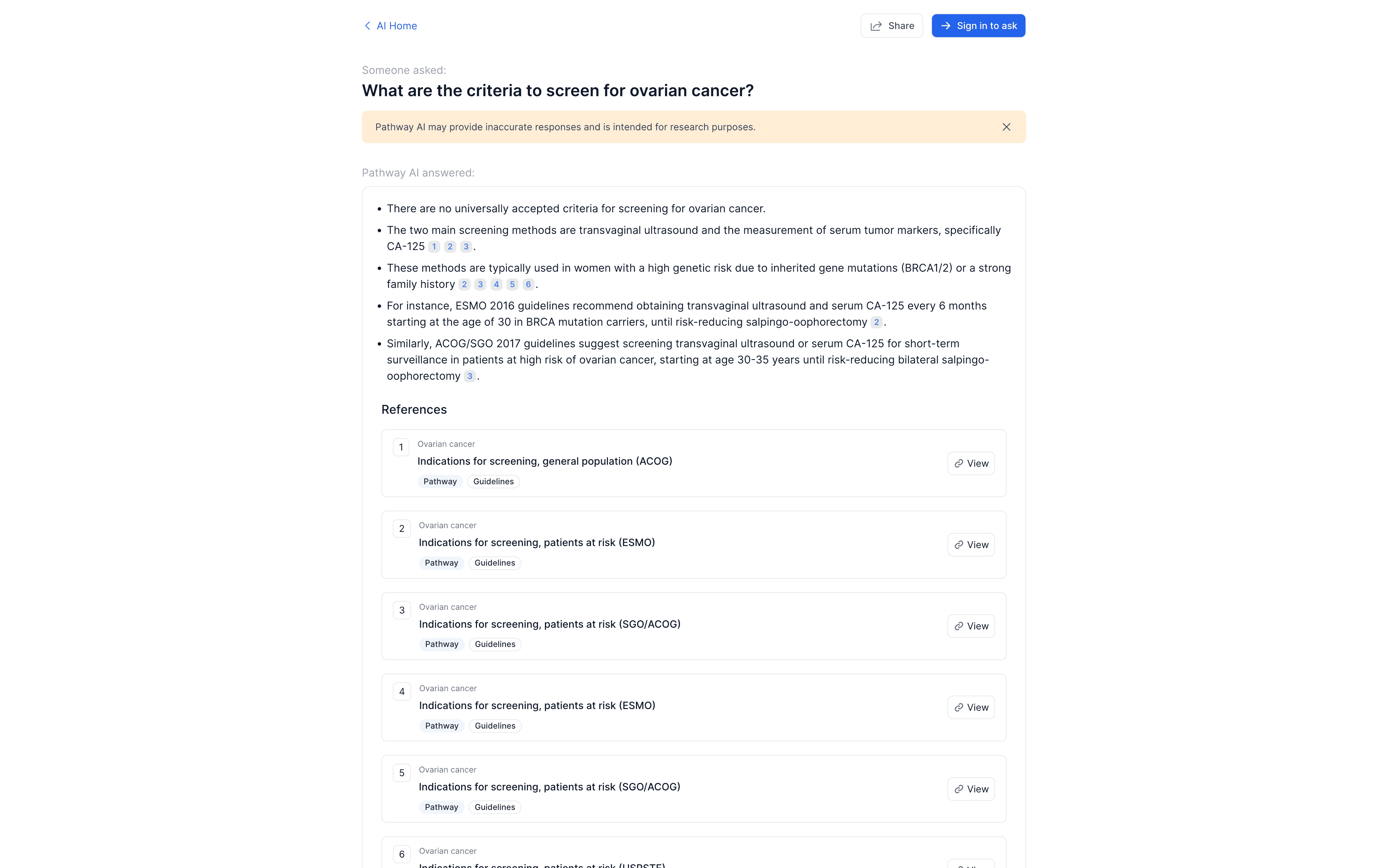Click the Pathway tag on reference 1
1388x868 pixels.
pyautogui.click(x=440, y=482)
